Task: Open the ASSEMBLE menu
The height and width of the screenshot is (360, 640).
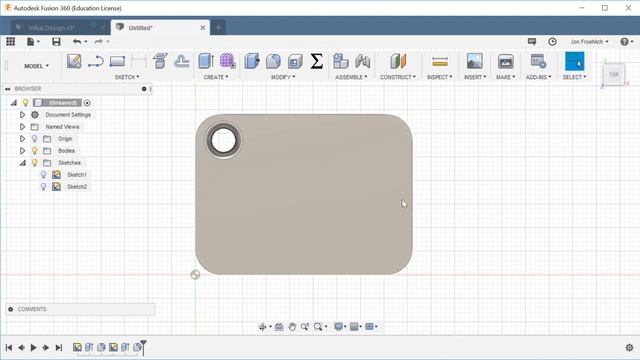Action: coord(351,77)
